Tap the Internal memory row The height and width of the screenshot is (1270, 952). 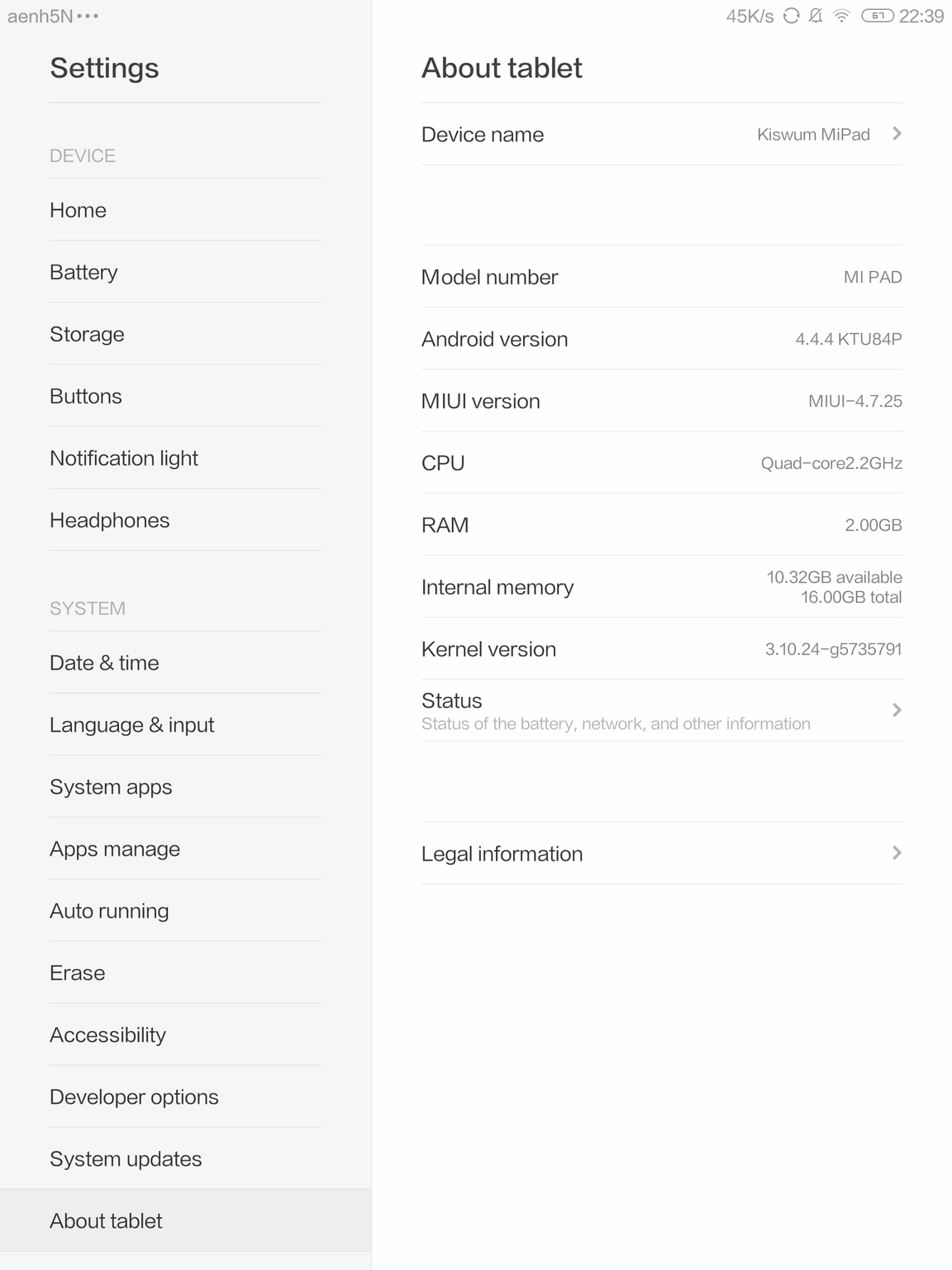661,587
